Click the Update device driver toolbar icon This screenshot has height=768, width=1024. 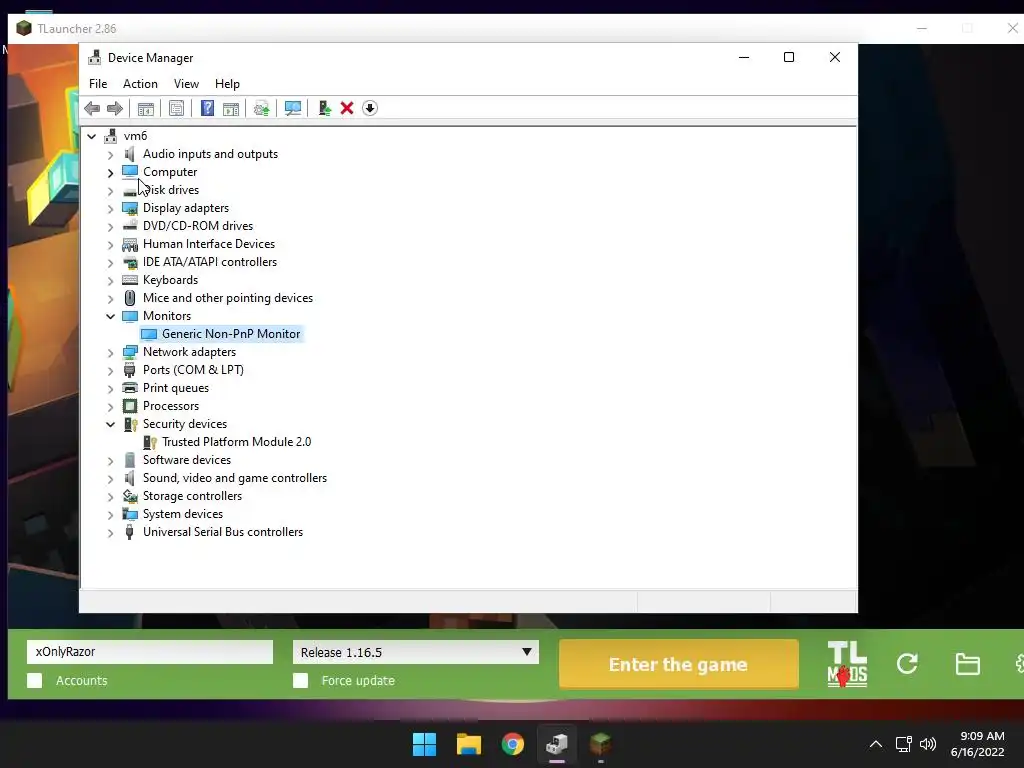[x=261, y=108]
